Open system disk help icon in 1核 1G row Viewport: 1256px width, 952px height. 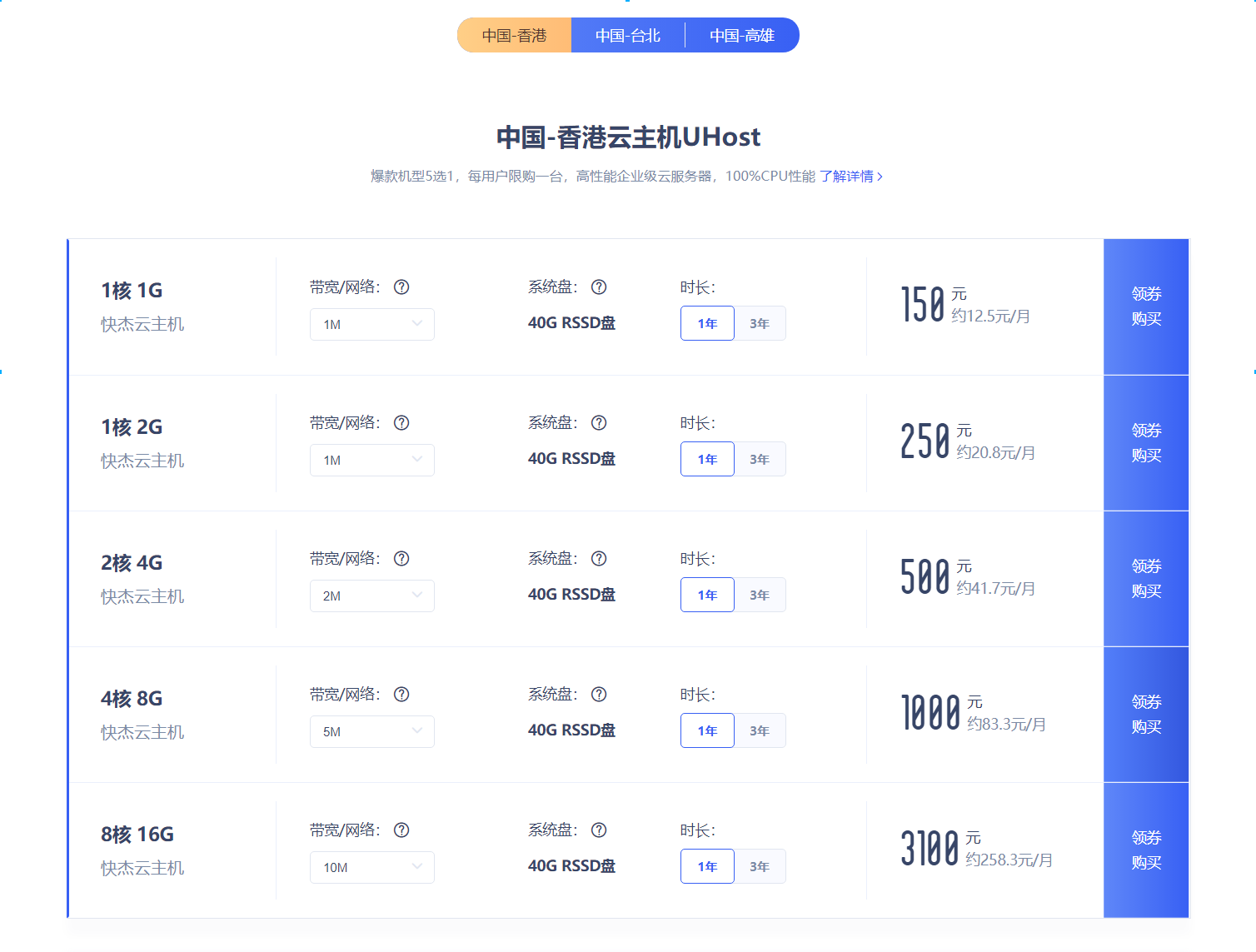599,287
